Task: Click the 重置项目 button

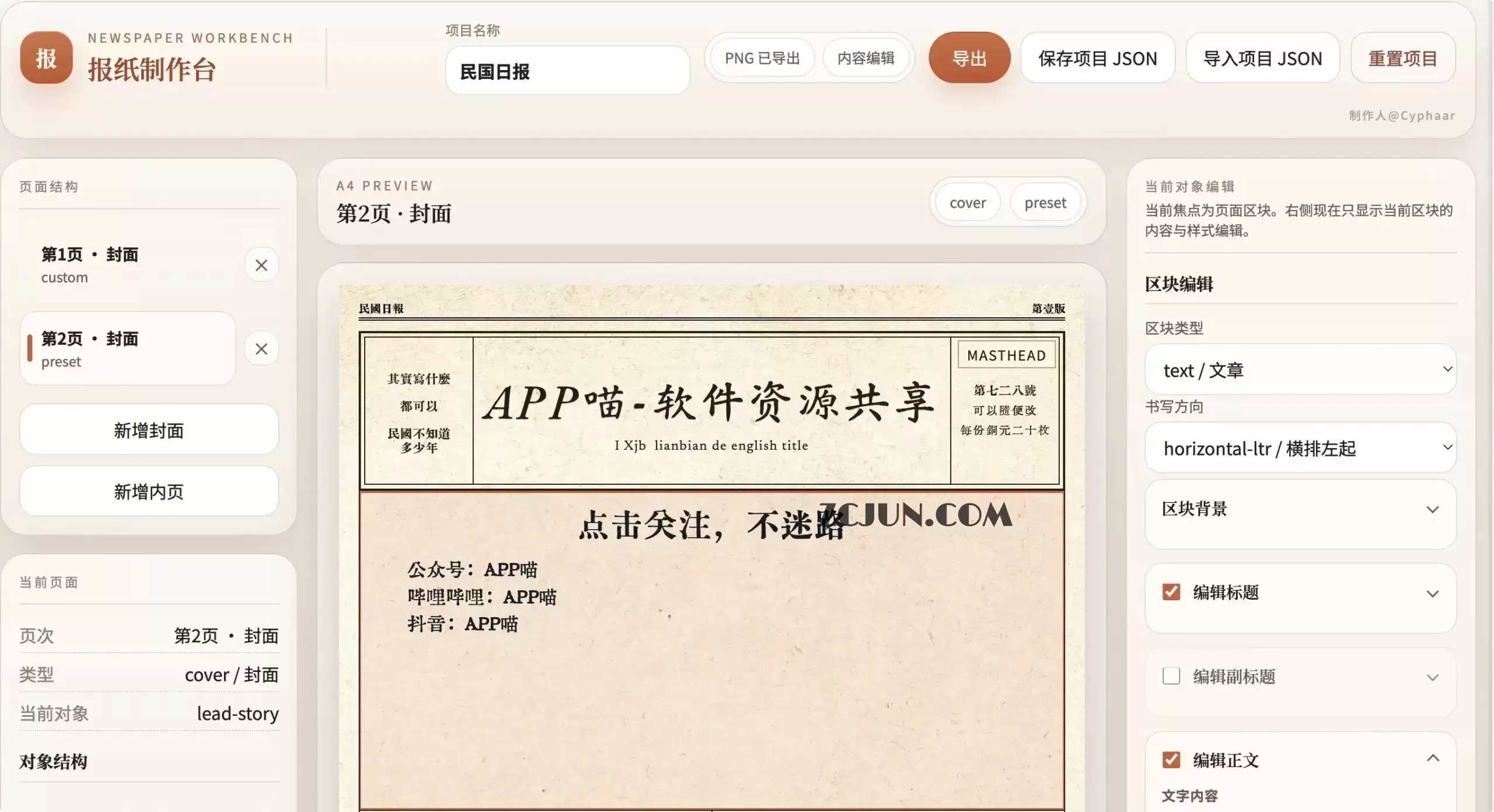Action: [x=1402, y=58]
